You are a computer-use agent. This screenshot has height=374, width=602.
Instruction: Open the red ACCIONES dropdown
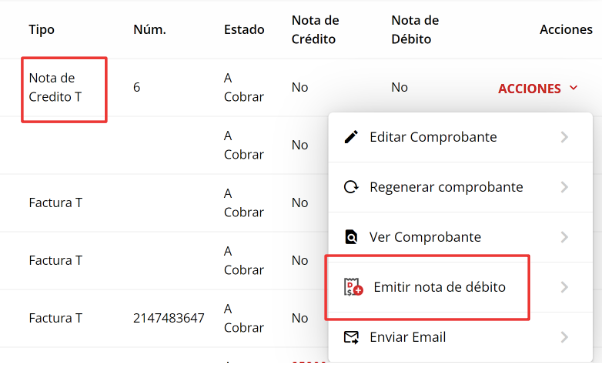click(x=538, y=89)
